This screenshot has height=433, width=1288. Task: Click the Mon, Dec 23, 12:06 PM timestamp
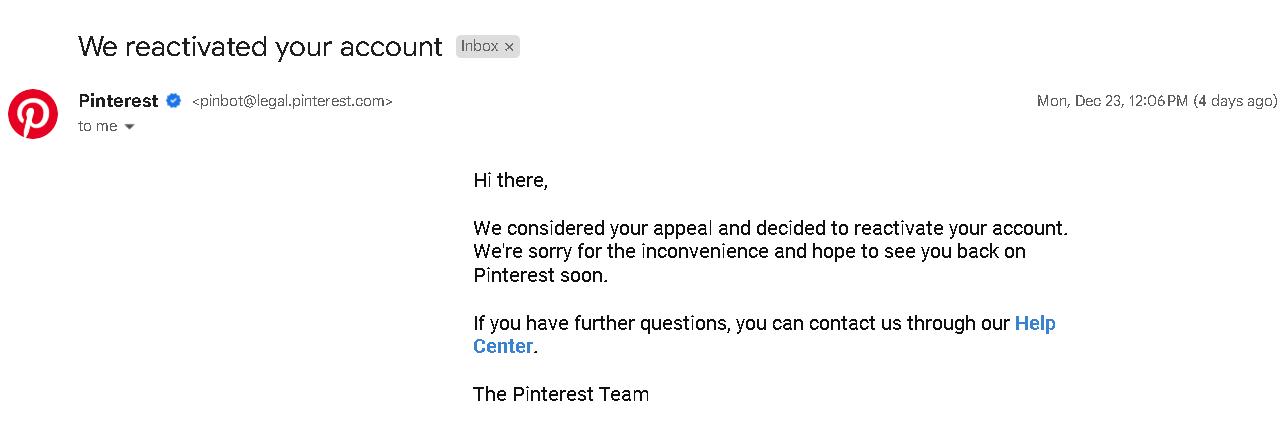pos(1112,101)
